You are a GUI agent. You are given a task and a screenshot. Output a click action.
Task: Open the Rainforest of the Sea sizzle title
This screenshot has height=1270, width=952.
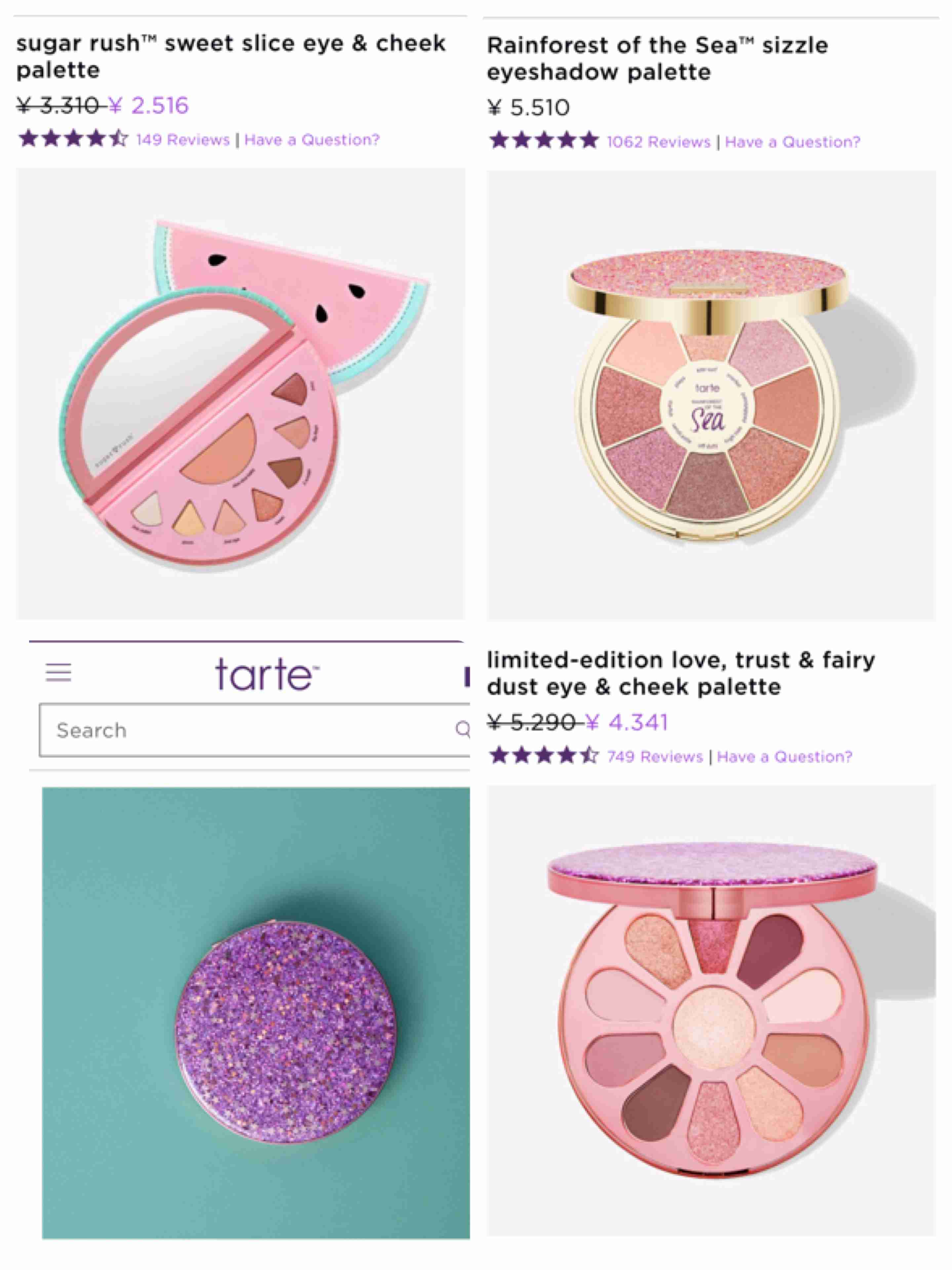tap(657, 58)
